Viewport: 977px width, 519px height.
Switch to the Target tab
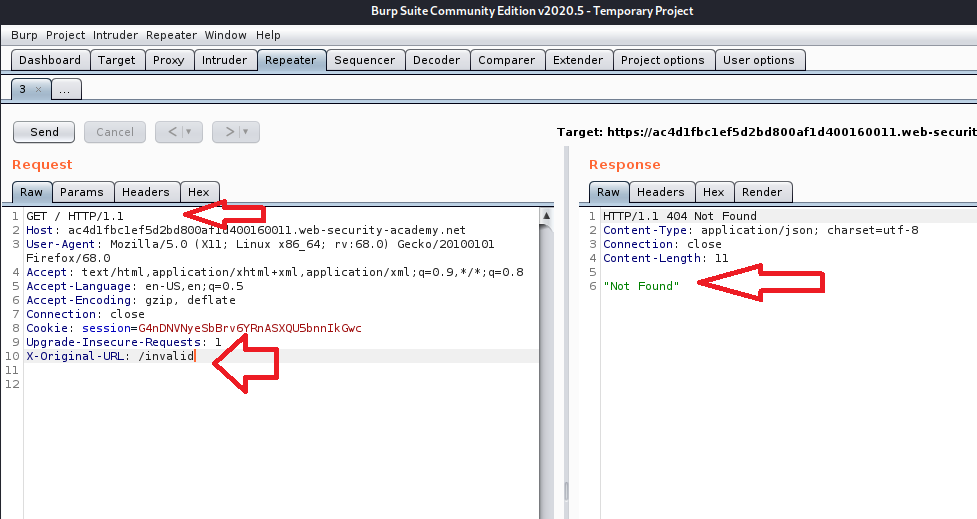(117, 60)
